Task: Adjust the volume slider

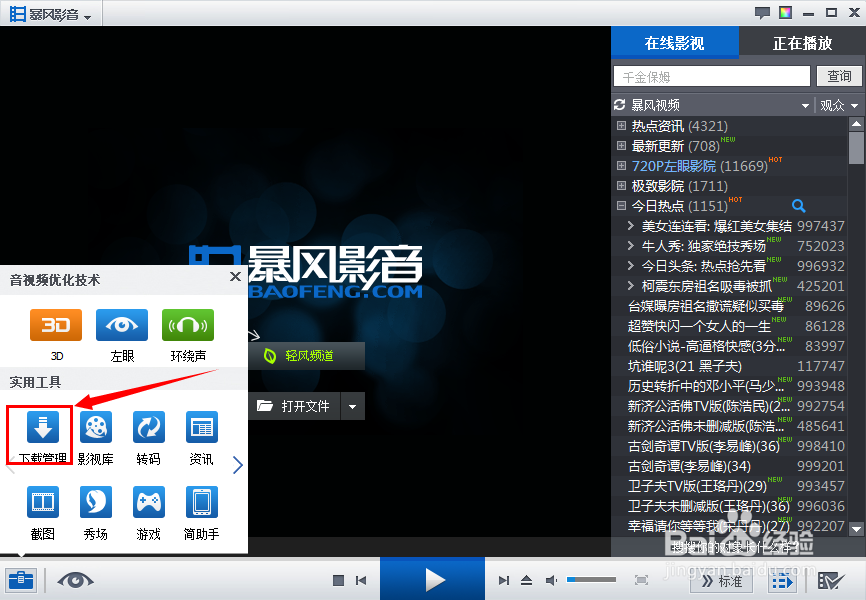Action: click(592, 580)
